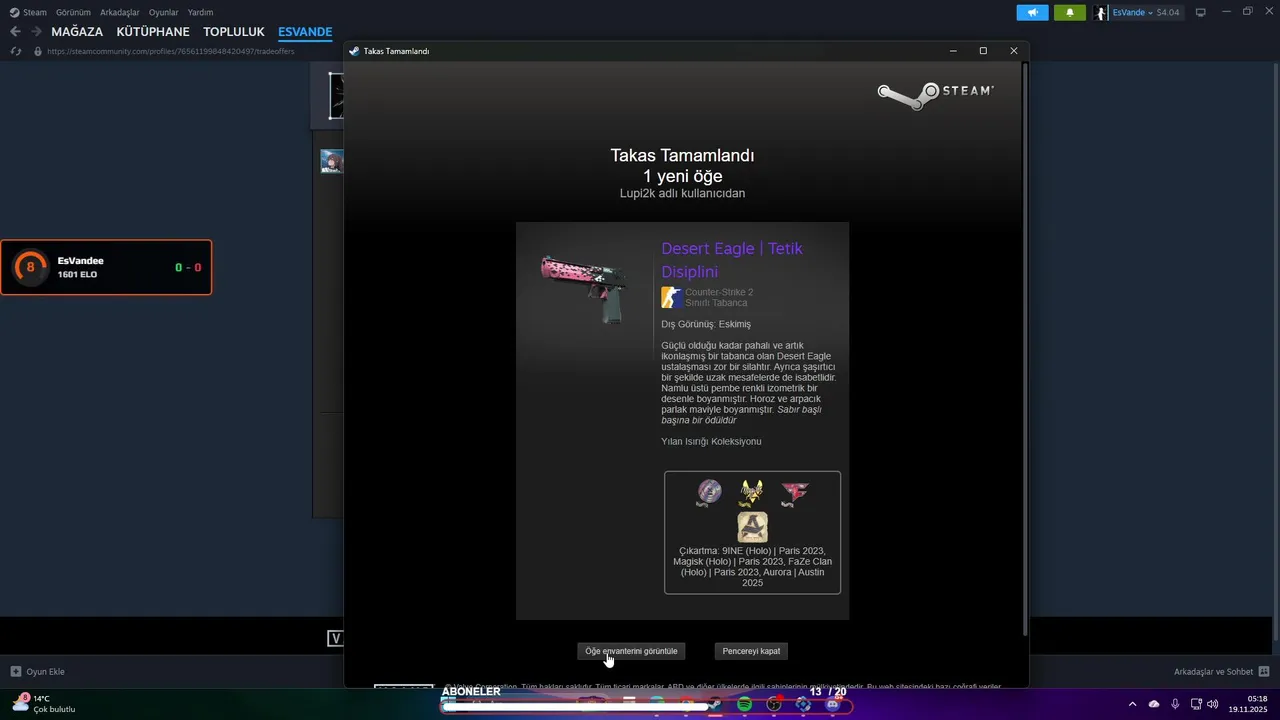Click the Takas Tamamlandı heading
Screen dimensions: 1280x720
point(682,156)
